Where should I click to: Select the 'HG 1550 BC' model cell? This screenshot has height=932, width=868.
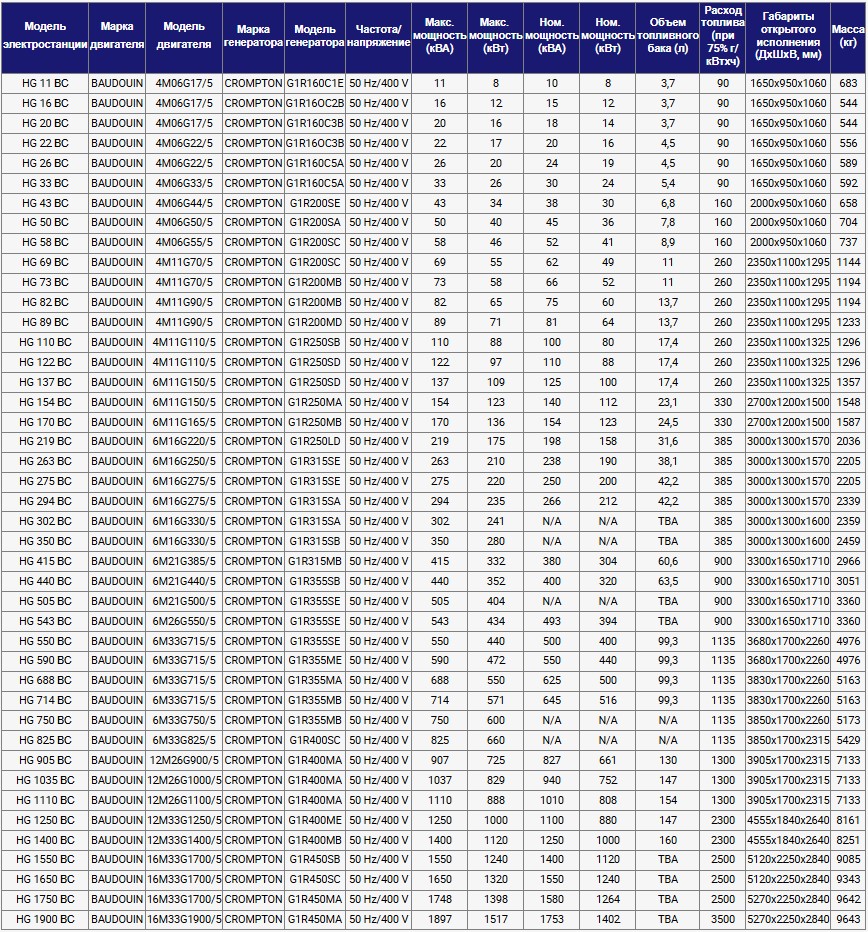[x=45, y=859]
